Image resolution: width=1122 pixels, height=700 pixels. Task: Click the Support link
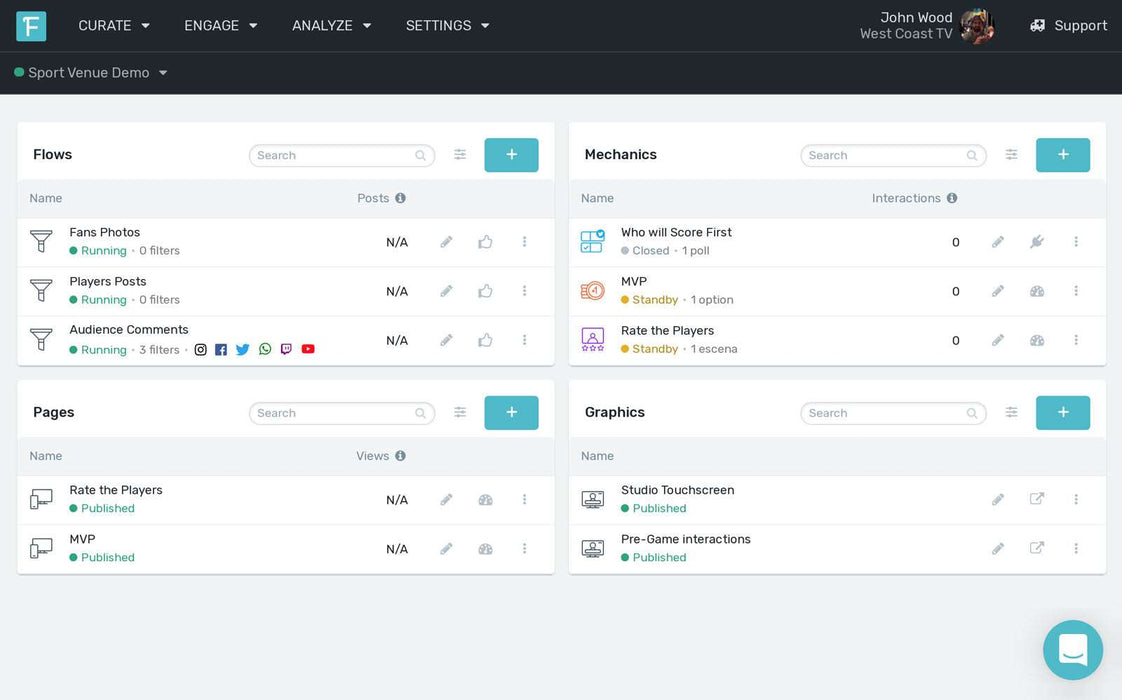1069,26
